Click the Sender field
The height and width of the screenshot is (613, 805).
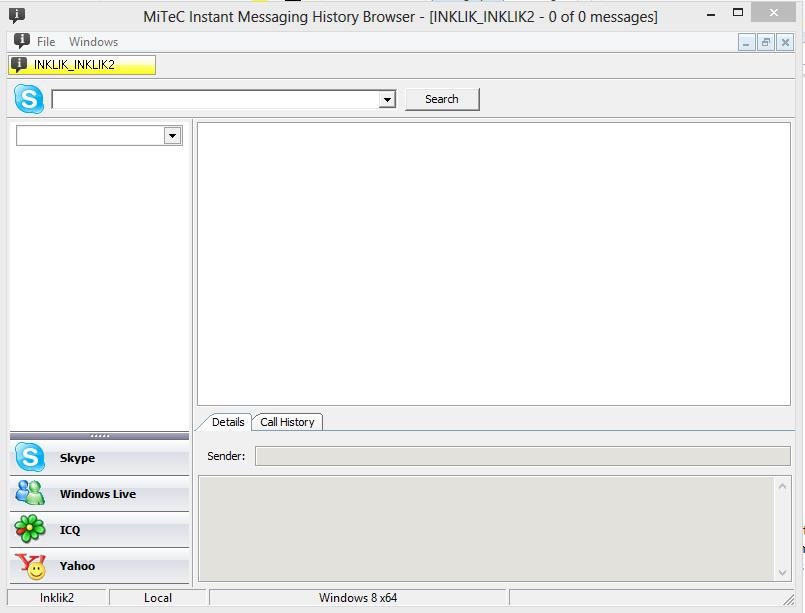523,456
